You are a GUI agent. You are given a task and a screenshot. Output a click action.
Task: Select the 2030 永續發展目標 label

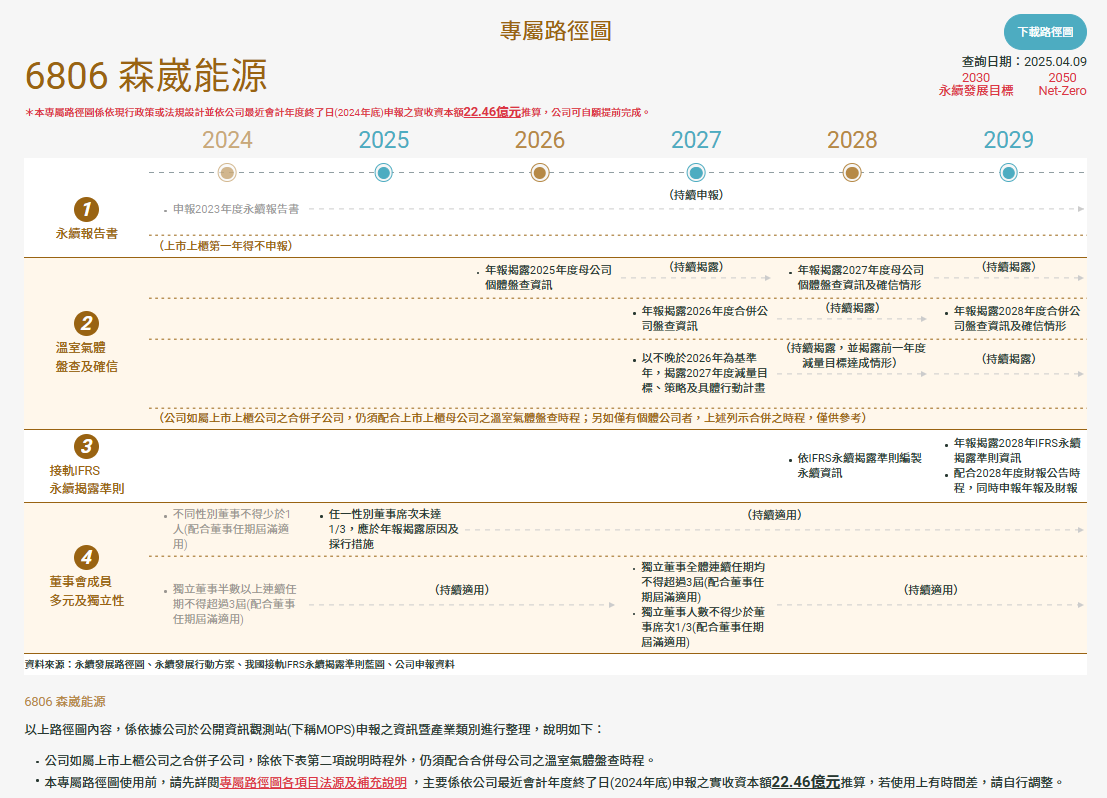click(x=975, y=84)
